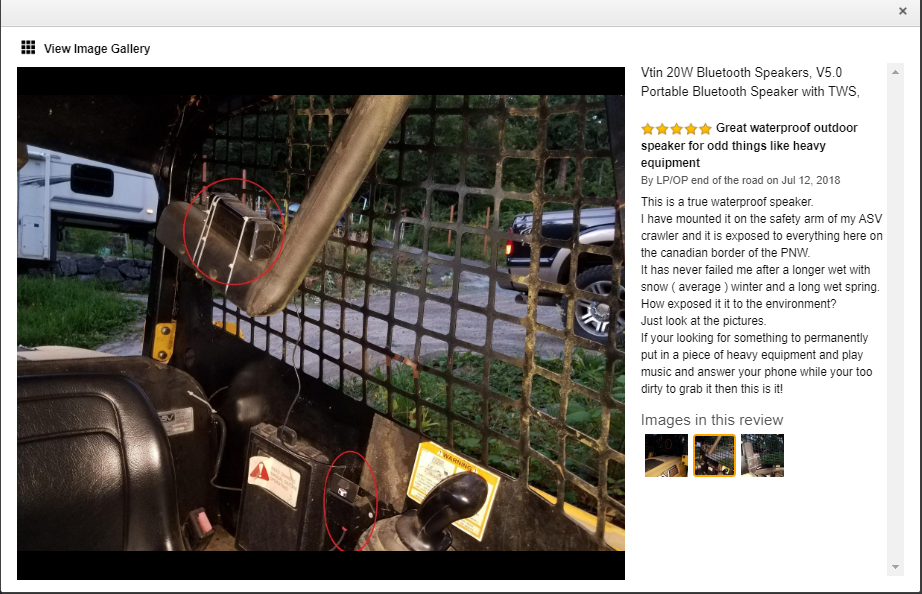The image size is (922, 594).
Task: Open the Vtin 20W Bluetooth Speakers product title
Action: [750, 82]
